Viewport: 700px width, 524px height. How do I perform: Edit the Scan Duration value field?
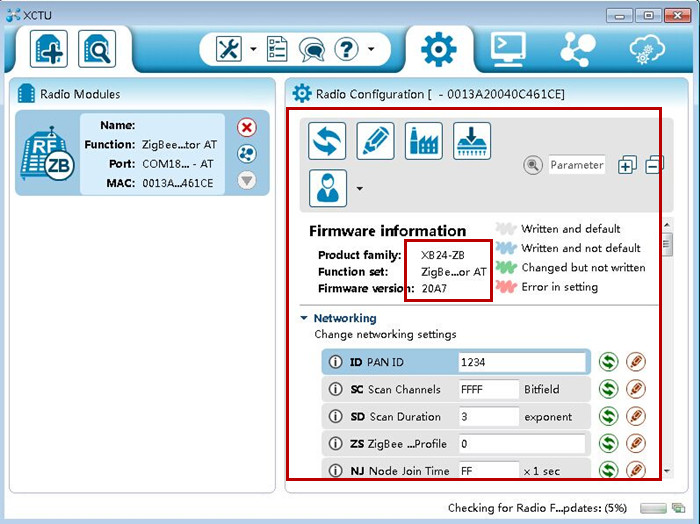coord(488,416)
